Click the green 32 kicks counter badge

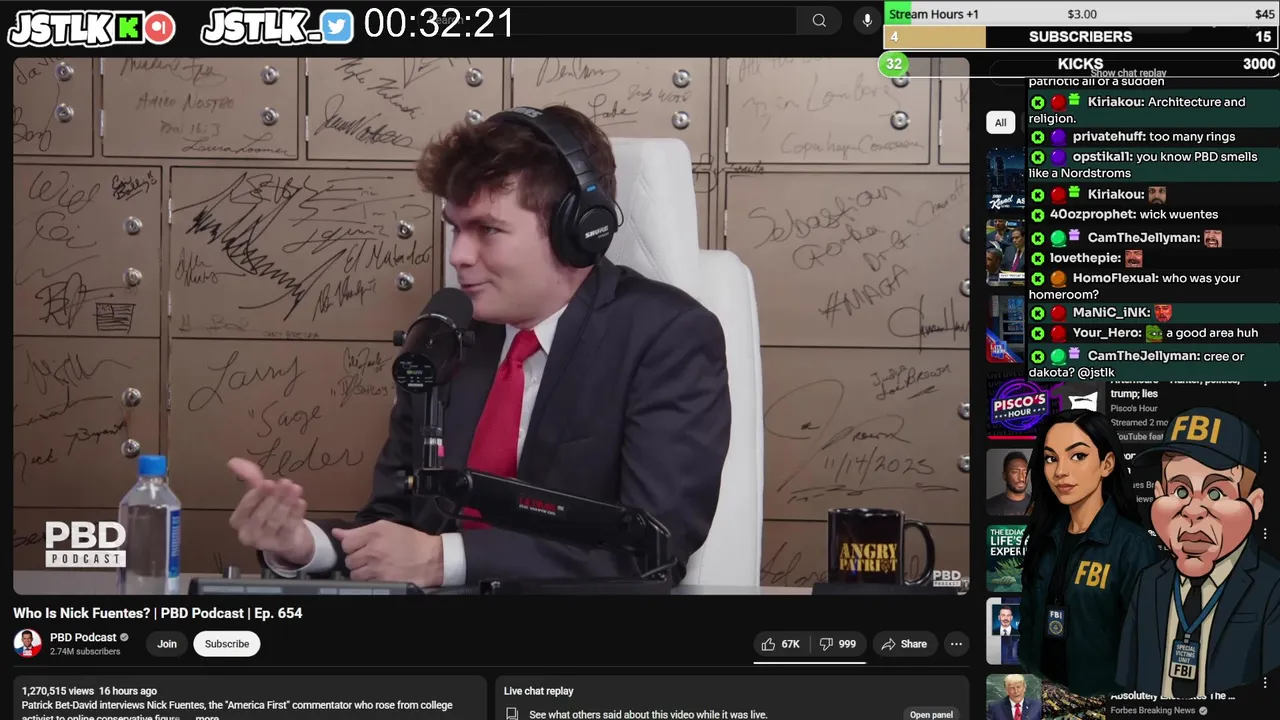click(x=893, y=64)
